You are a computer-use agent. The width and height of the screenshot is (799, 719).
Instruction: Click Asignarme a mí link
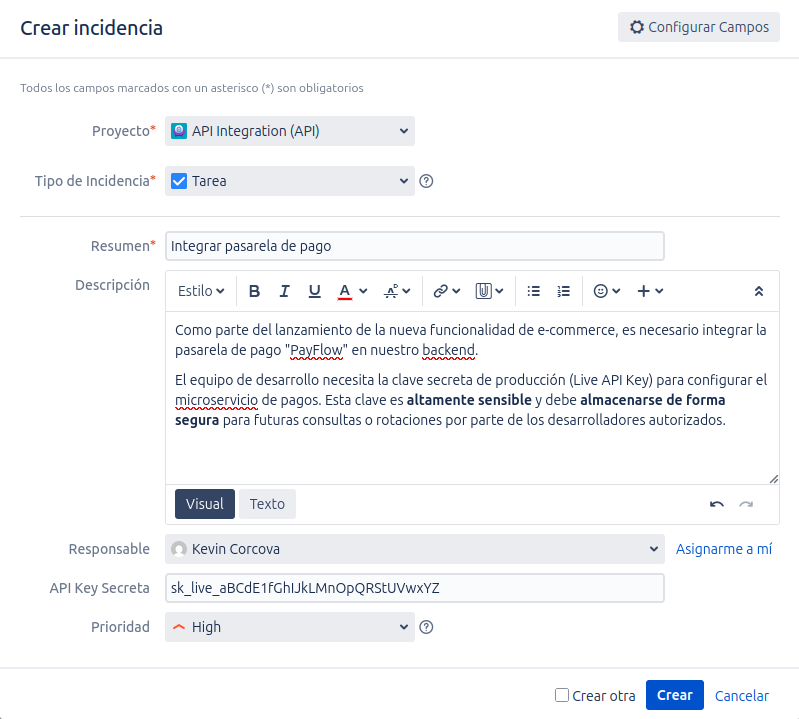tap(724, 549)
